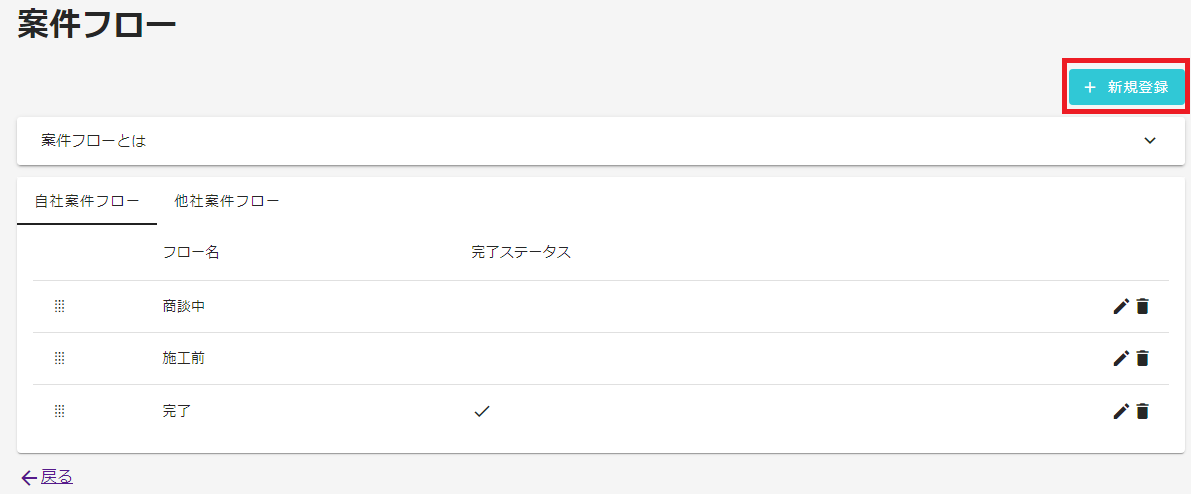1191x494 pixels.
Task: Click the back arrow beside 戻る
Action: [x=30, y=477]
